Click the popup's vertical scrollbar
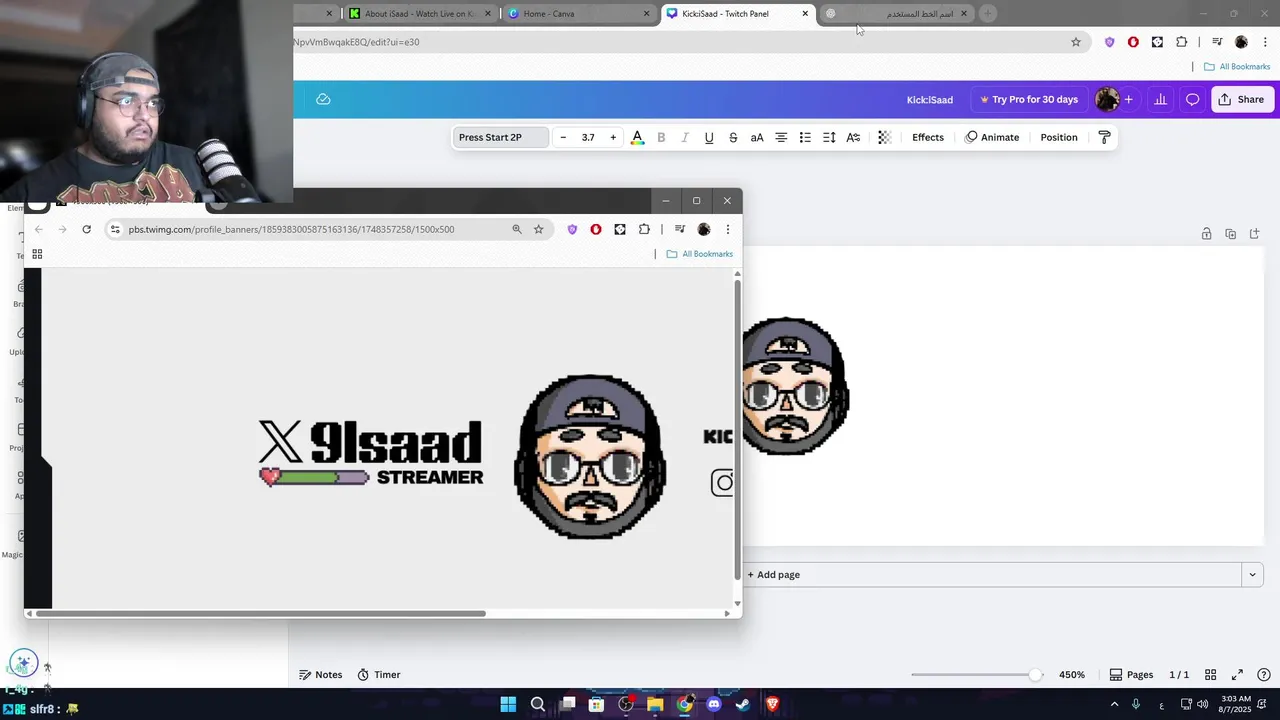The width and height of the screenshot is (1280, 720). (738, 430)
